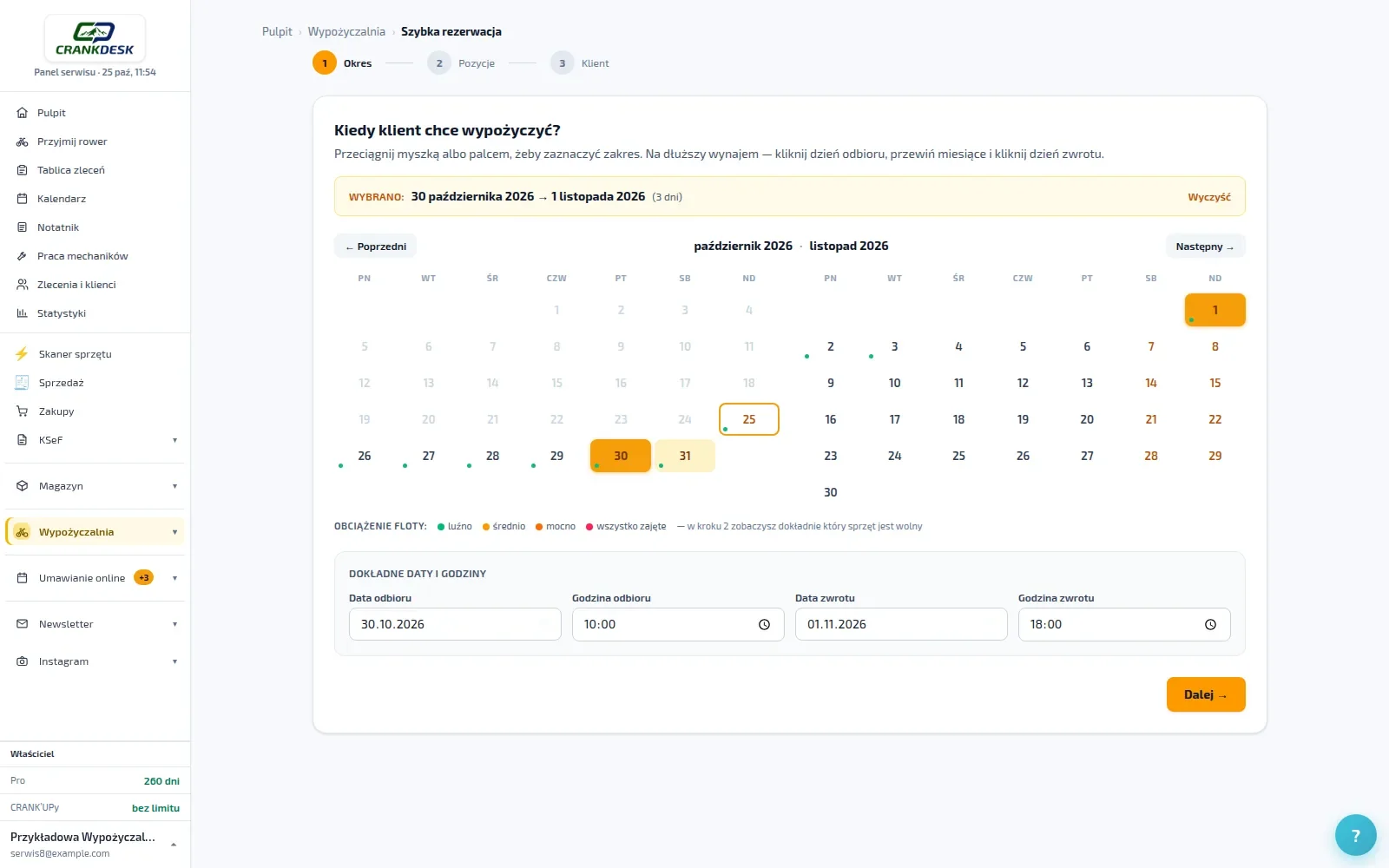Click the Statystyki bar chart icon
Image resolution: width=1389 pixels, height=868 pixels.
click(23, 313)
